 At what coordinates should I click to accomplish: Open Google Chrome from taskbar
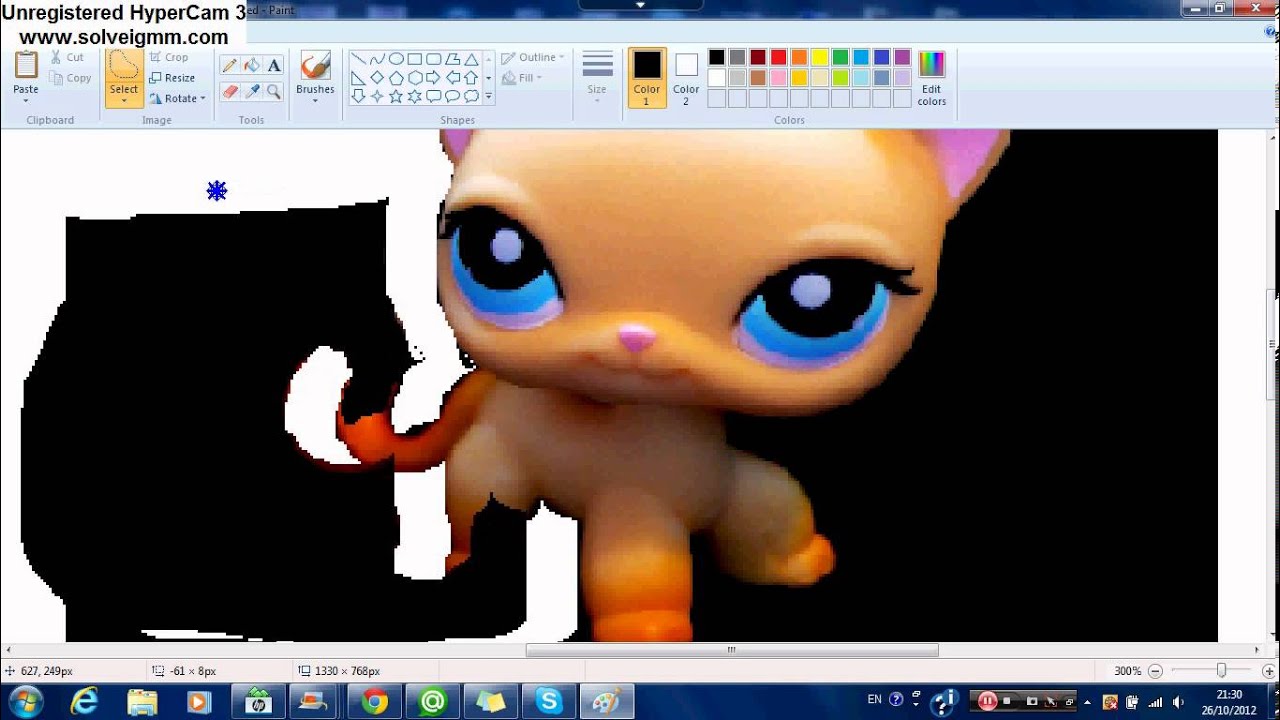(x=375, y=702)
